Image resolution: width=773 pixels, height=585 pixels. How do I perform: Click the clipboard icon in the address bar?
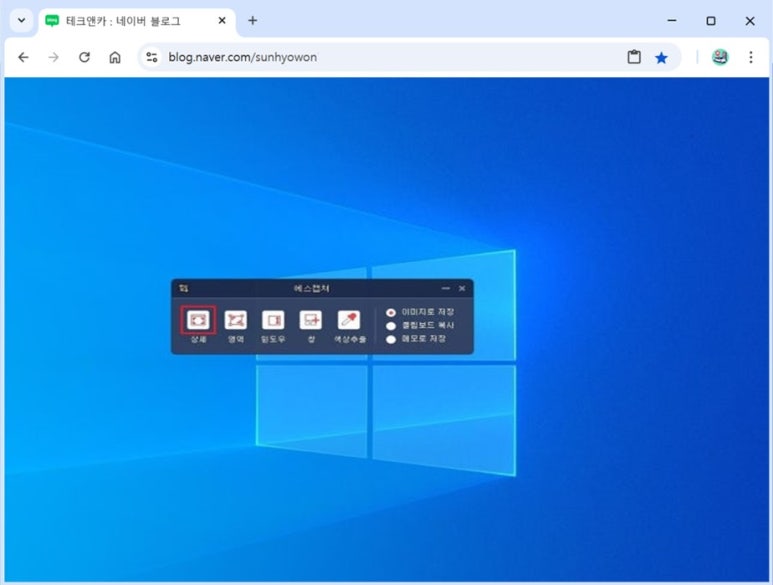[x=634, y=57]
